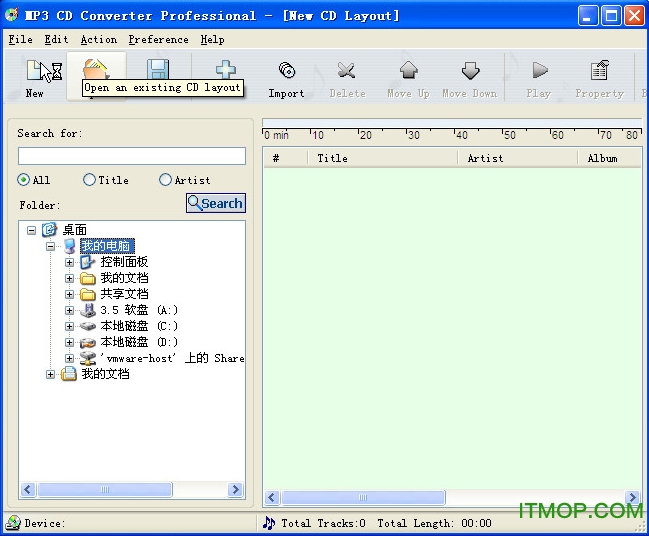The width and height of the screenshot is (649, 536).
Task: Move Down toolbar arrow icon
Action: coord(471,70)
